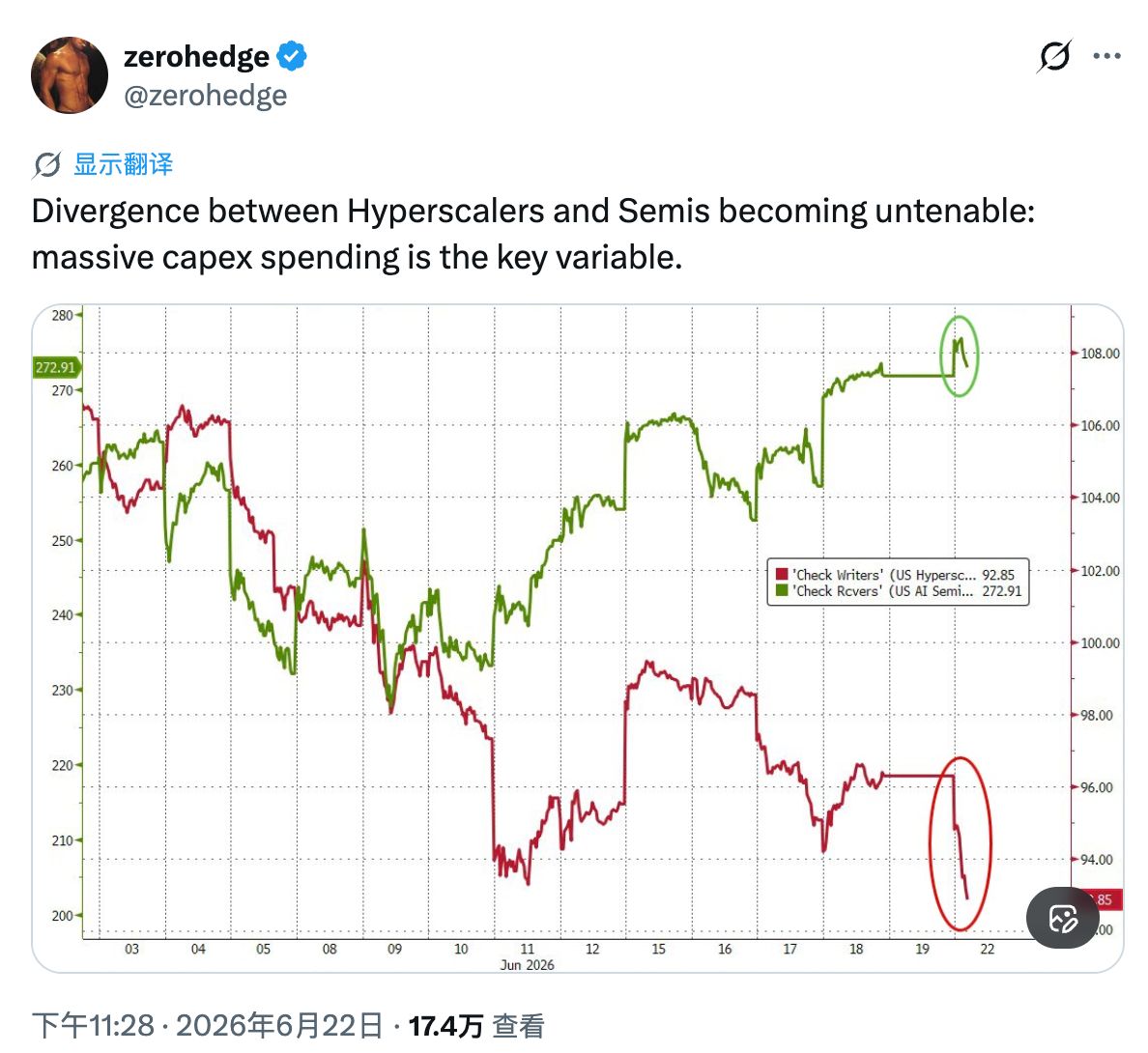Open the post timestamp 下午11:28 · 2026年6月22日
The image size is (1148, 1053).
pyautogui.click(x=207, y=1025)
